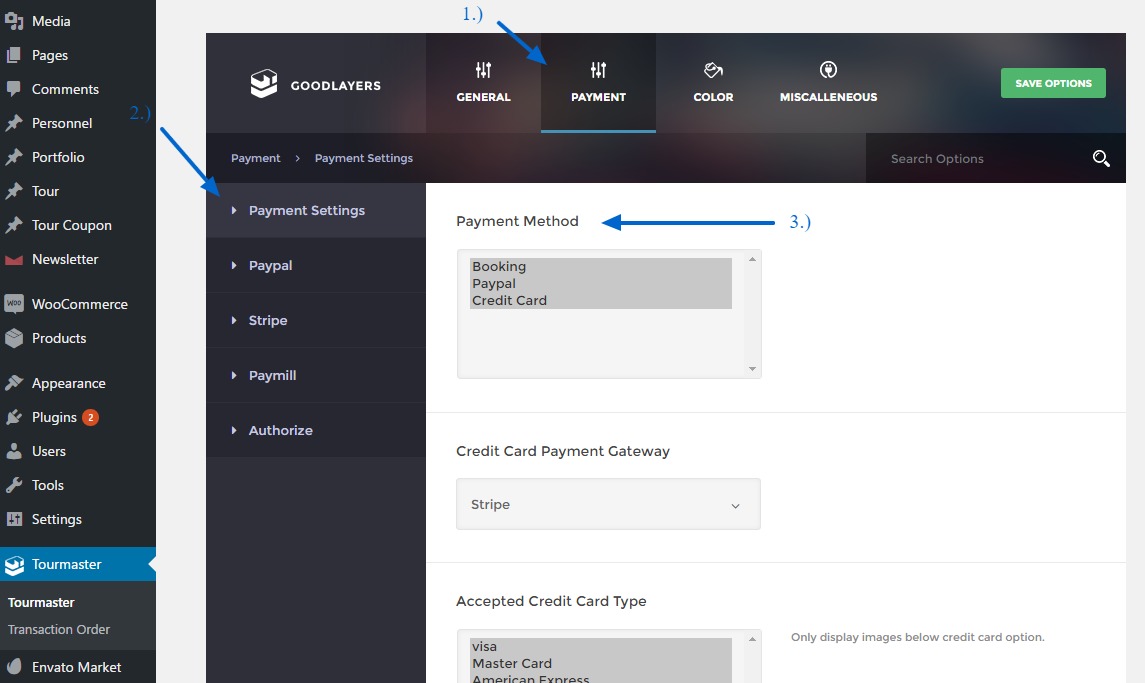Select Master Card in accepted card types
The width and height of the screenshot is (1145, 683).
[512, 664]
